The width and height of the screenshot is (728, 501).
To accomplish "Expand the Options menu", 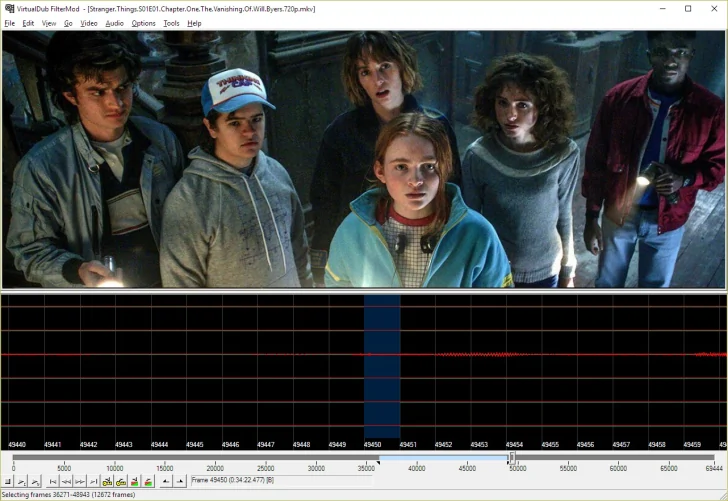I will (x=144, y=23).
